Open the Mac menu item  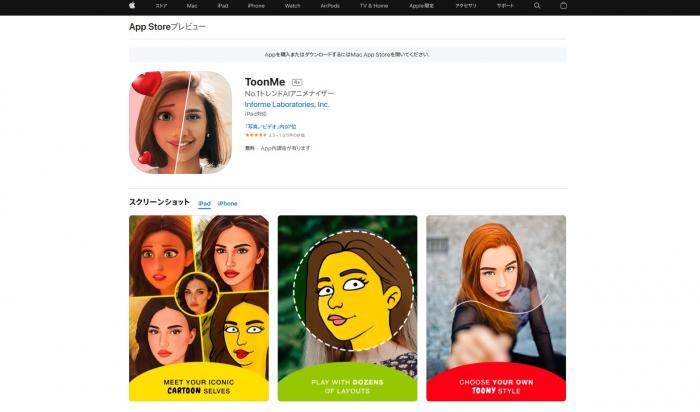tap(191, 6)
